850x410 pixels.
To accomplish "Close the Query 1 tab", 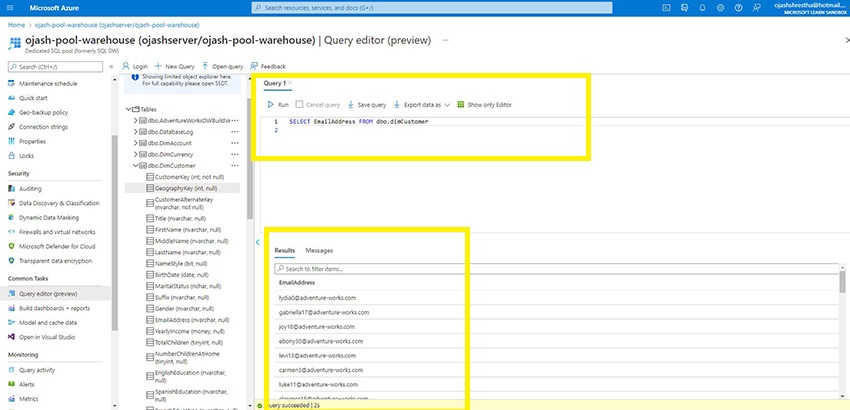I will coord(290,83).
